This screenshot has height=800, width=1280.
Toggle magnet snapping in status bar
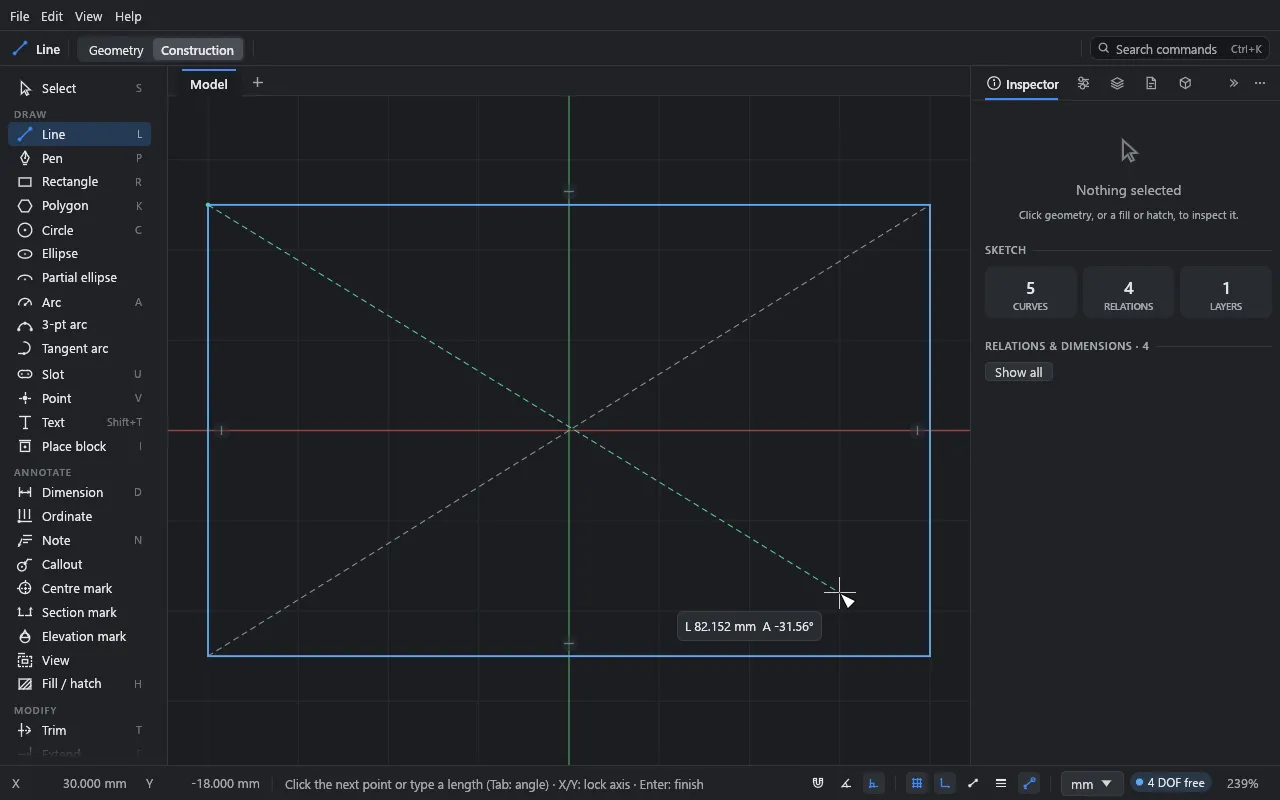tap(818, 784)
